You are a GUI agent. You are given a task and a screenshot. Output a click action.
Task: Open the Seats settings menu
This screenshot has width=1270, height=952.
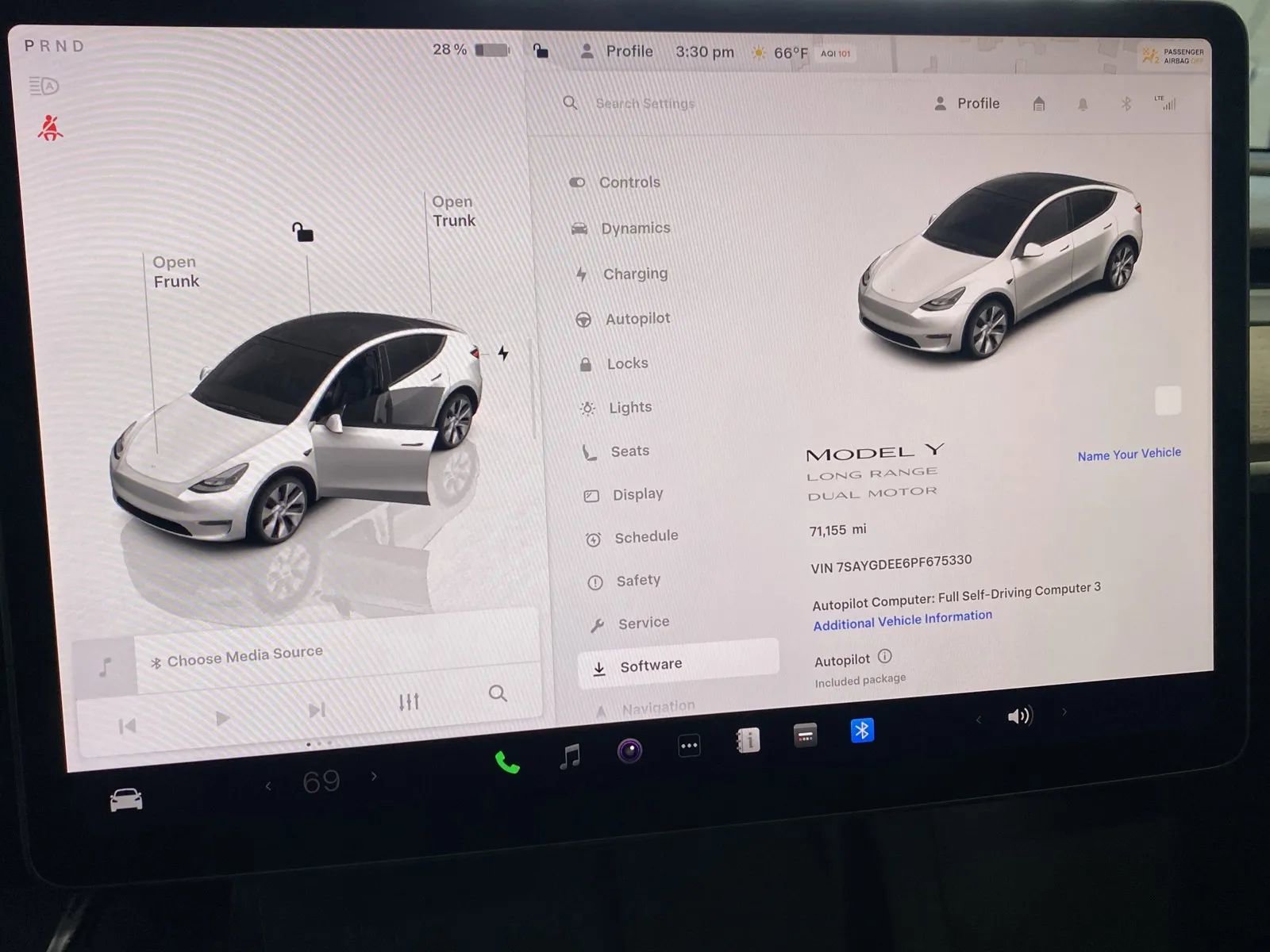(x=616, y=451)
